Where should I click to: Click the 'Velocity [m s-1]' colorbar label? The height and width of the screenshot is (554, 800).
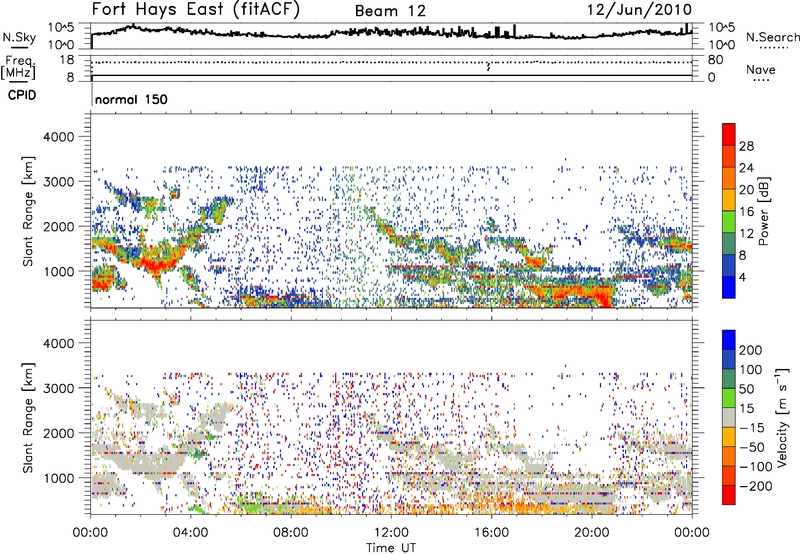point(782,417)
